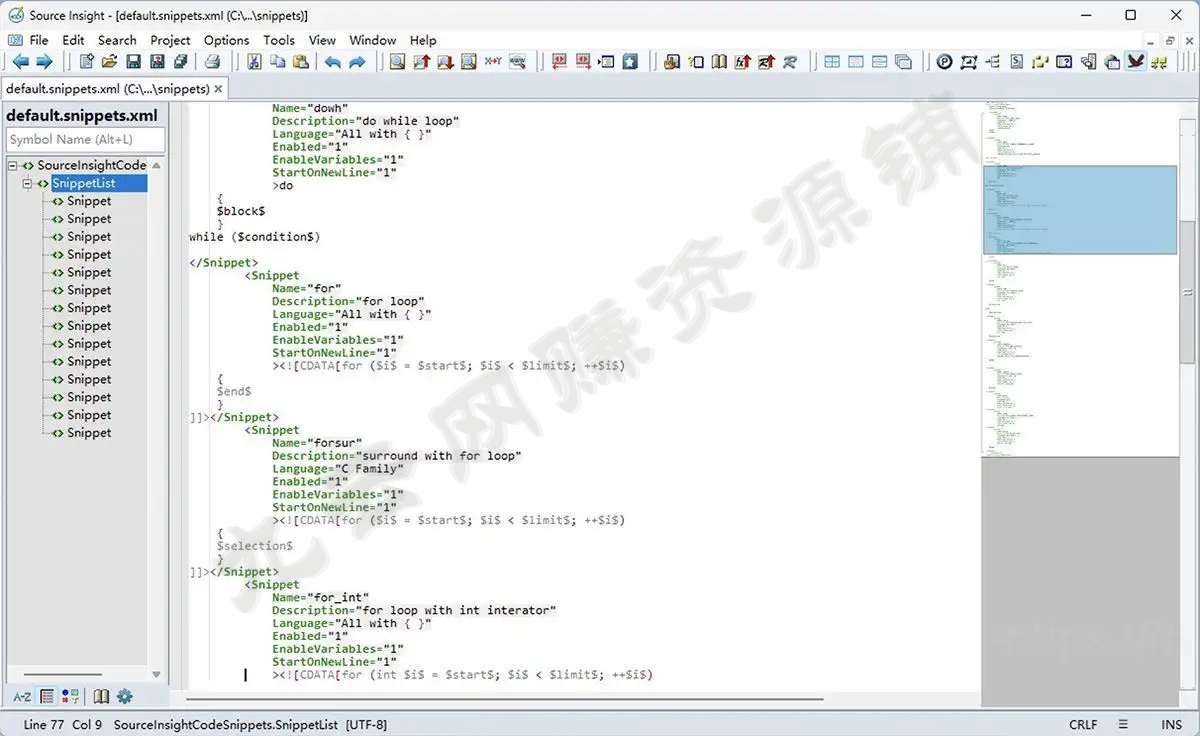Go back with the blue left arrow
Screen dimensions: 1200x736
coord(21,62)
